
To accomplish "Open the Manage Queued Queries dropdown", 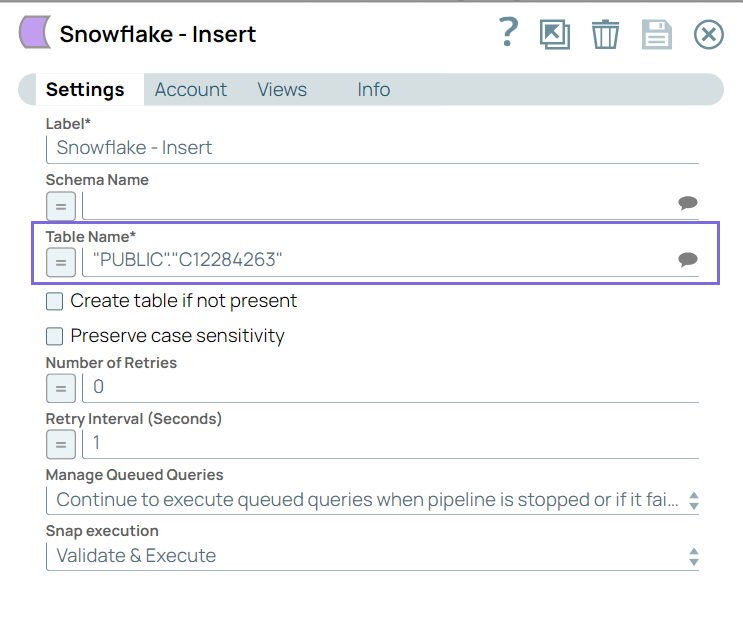I will 372,500.
